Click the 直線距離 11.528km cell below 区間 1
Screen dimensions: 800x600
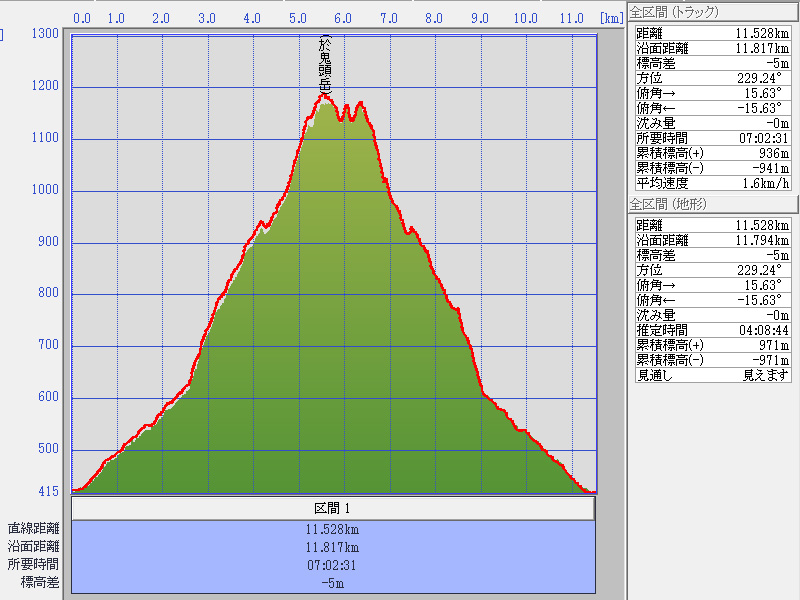(333, 529)
